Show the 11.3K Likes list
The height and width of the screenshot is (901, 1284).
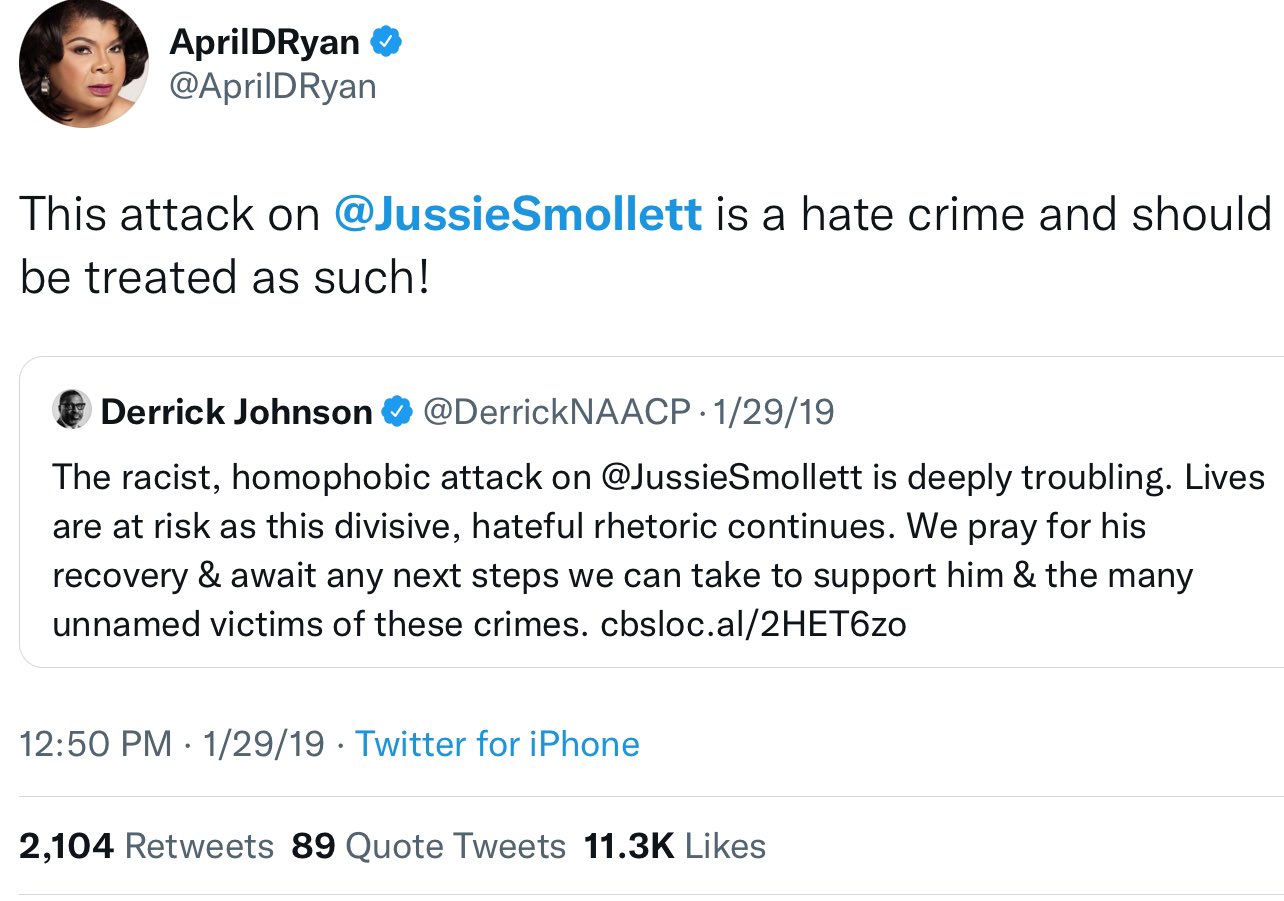[675, 846]
